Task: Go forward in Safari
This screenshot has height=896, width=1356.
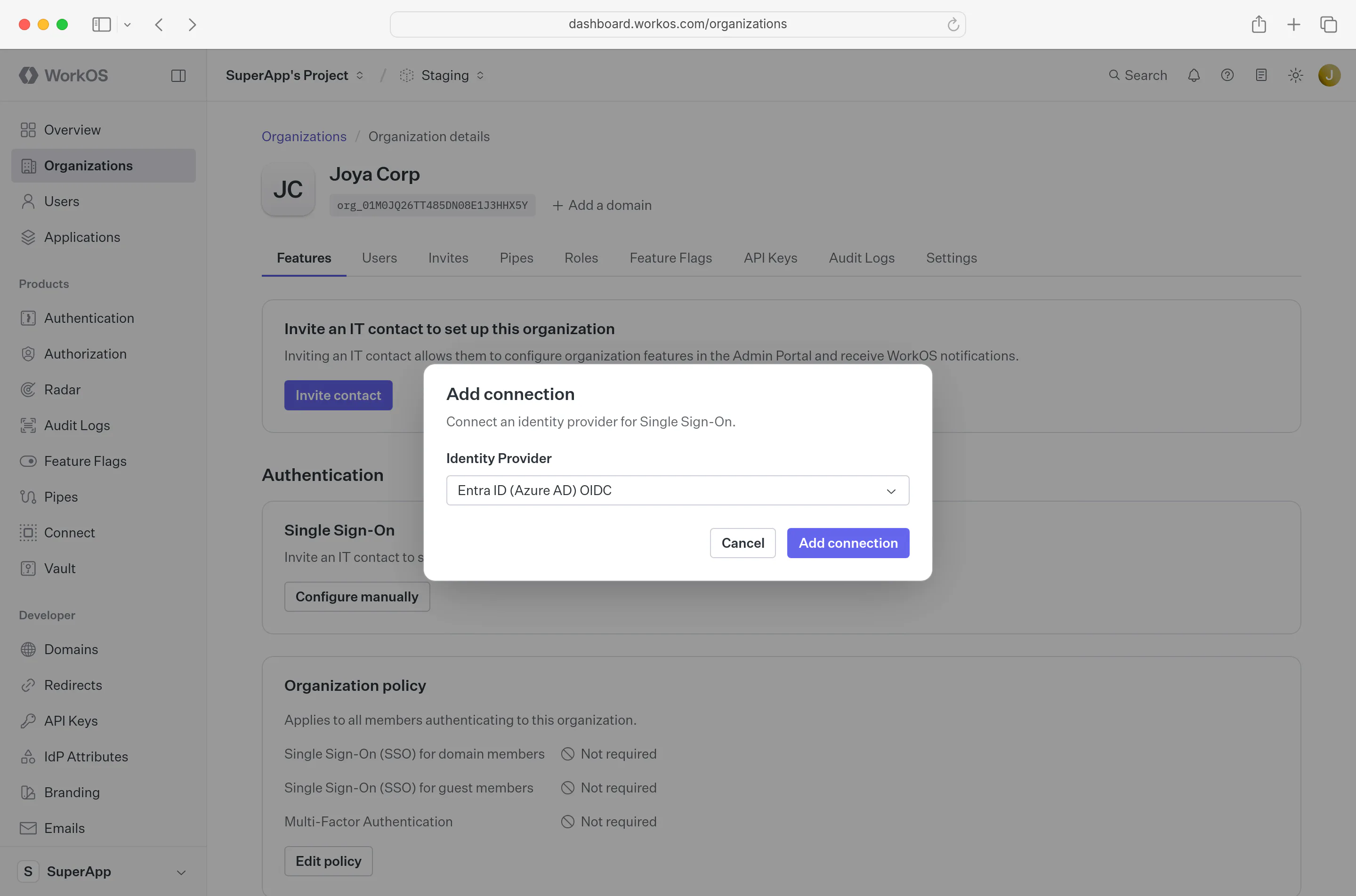Action: (x=193, y=24)
